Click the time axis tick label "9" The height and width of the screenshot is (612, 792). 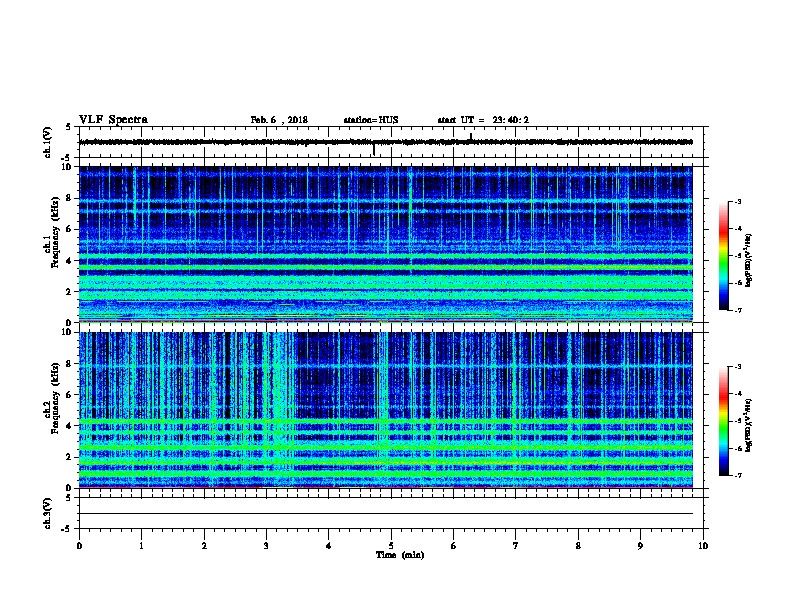pos(640,546)
